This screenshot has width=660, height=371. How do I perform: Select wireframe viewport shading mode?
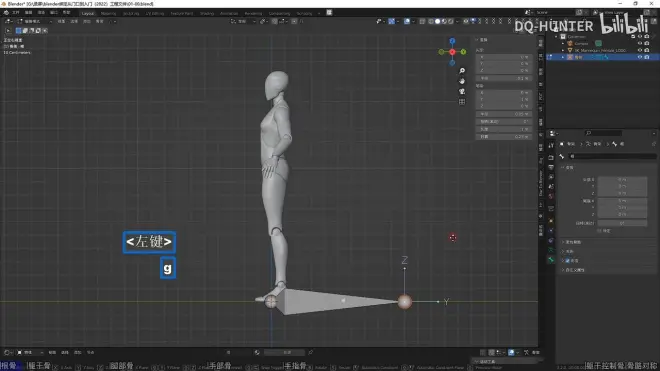[431, 21]
